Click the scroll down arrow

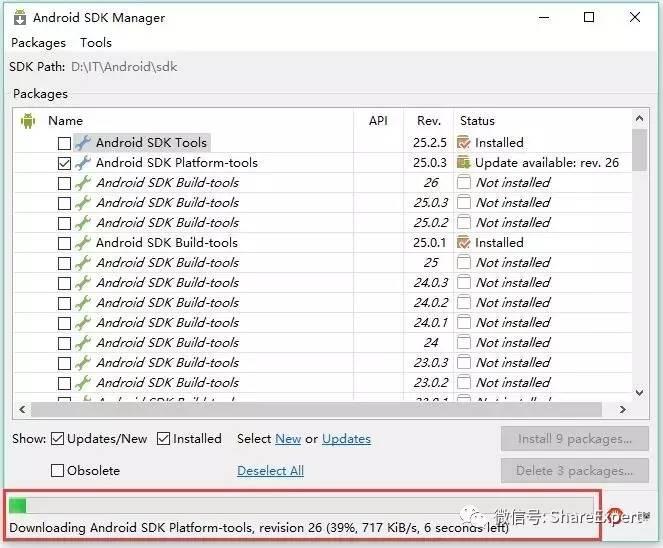pos(639,393)
